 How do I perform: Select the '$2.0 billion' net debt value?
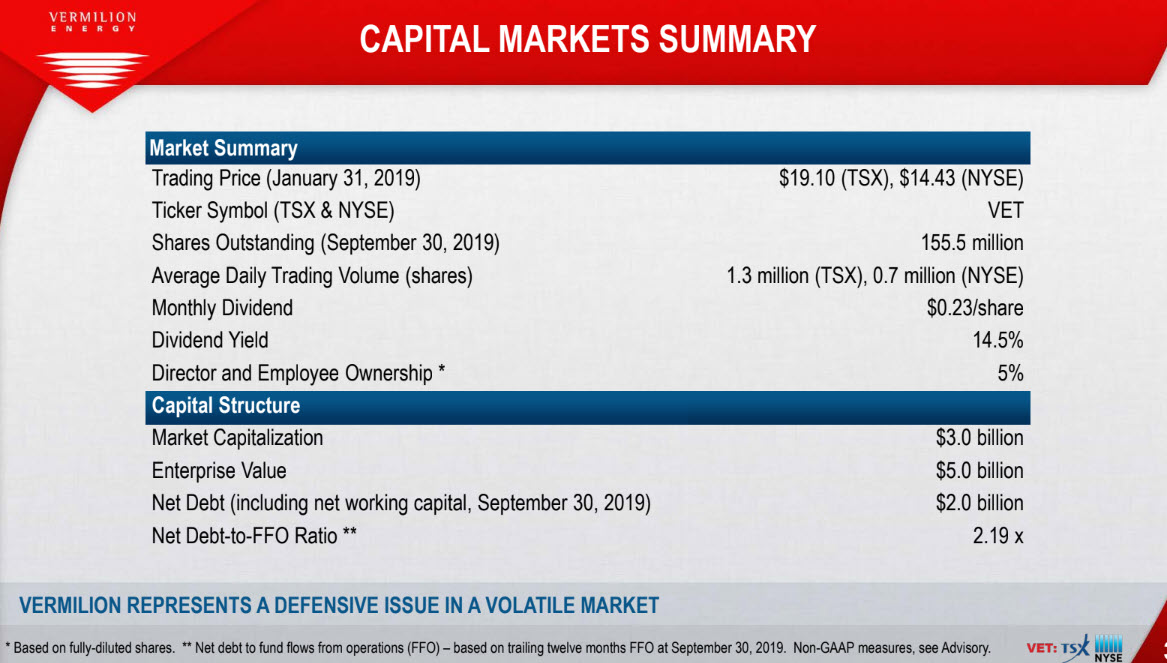[x=979, y=504]
